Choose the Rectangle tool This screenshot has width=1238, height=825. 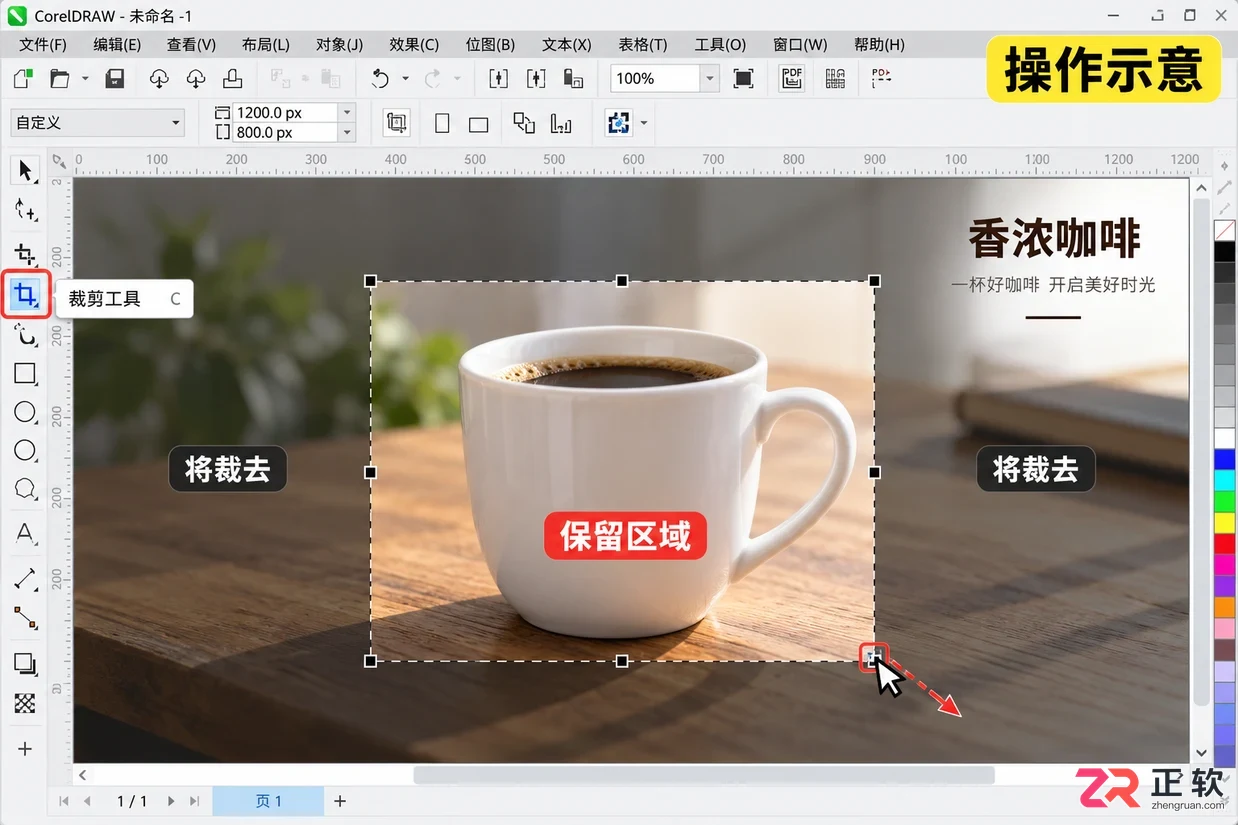coord(25,374)
